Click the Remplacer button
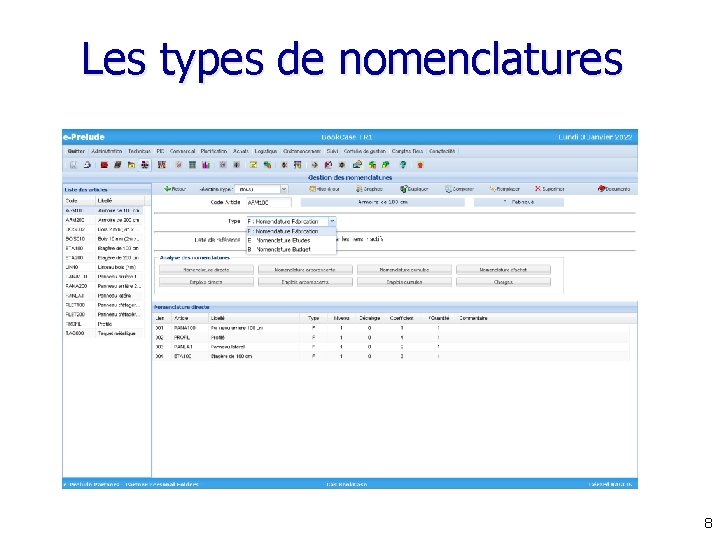Screen dimensions: 720x540 tap(504, 189)
